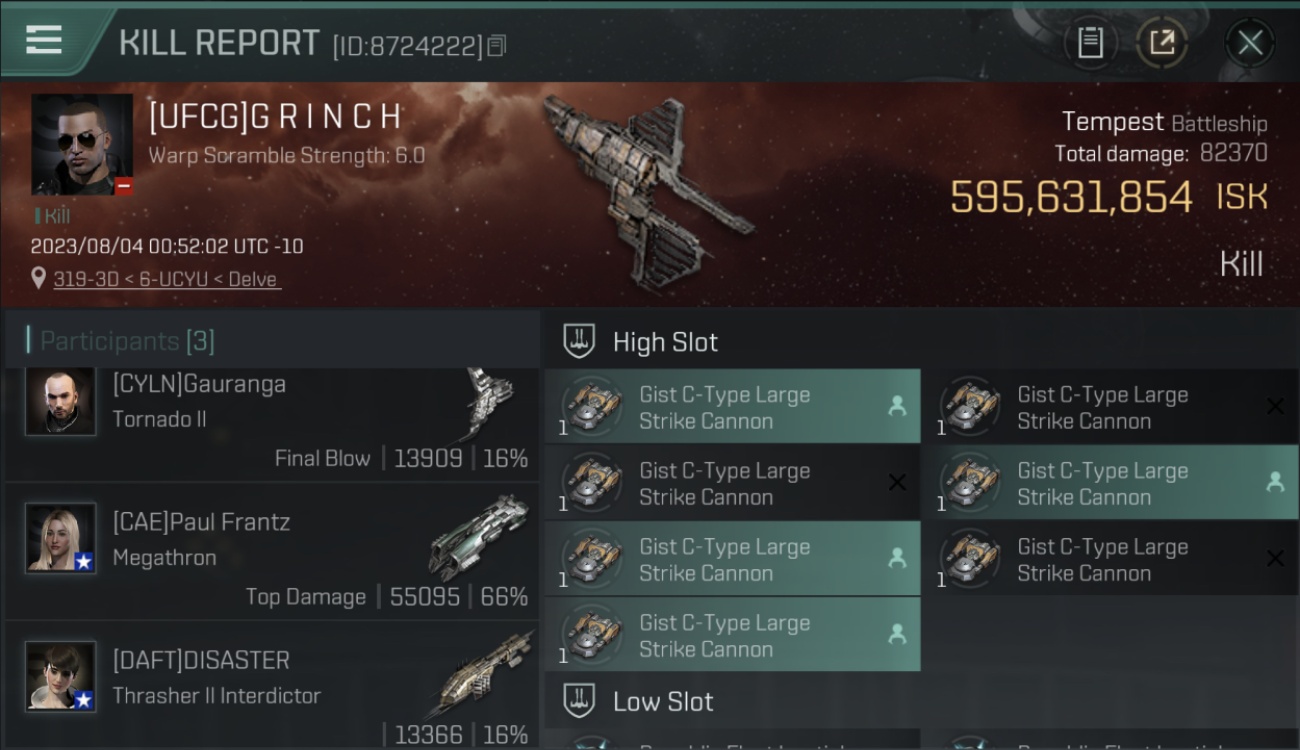Open the clipboard notes icon

pyautogui.click(x=1090, y=42)
